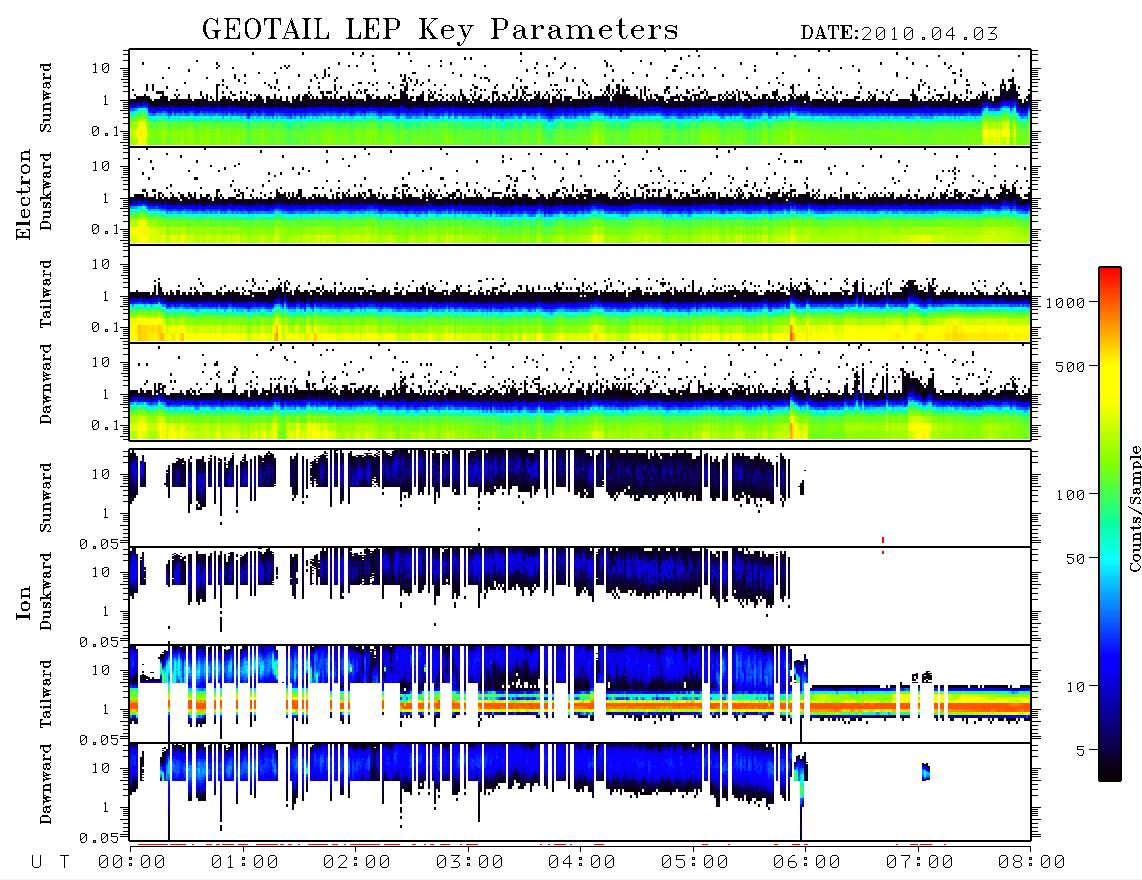Click the '1' tick of Electron Tailward panel

pyautogui.click(x=106, y=296)
